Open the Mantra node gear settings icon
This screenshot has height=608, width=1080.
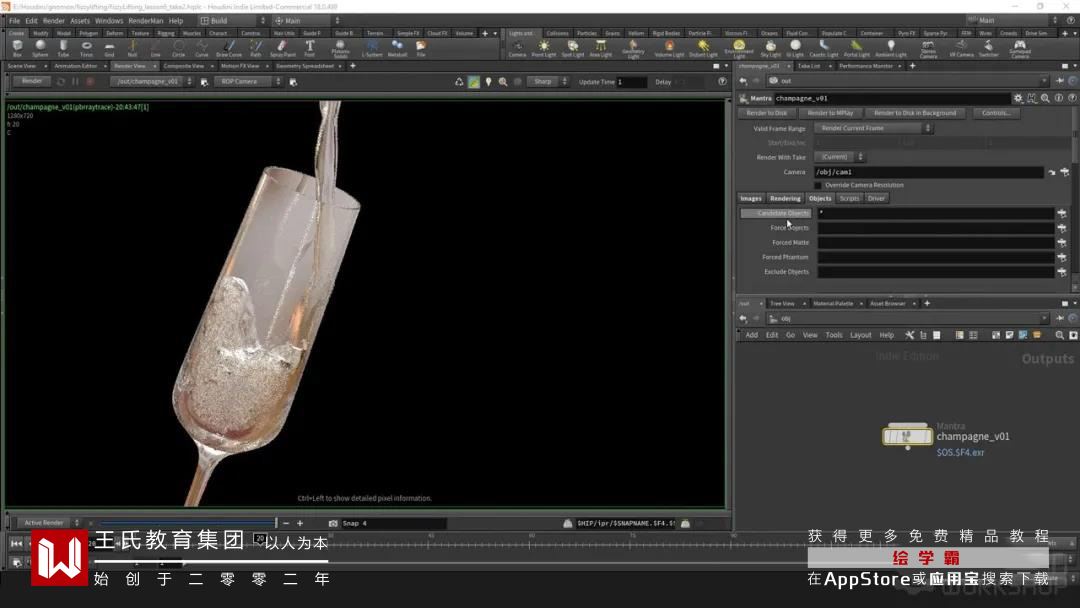point(1018,99)
